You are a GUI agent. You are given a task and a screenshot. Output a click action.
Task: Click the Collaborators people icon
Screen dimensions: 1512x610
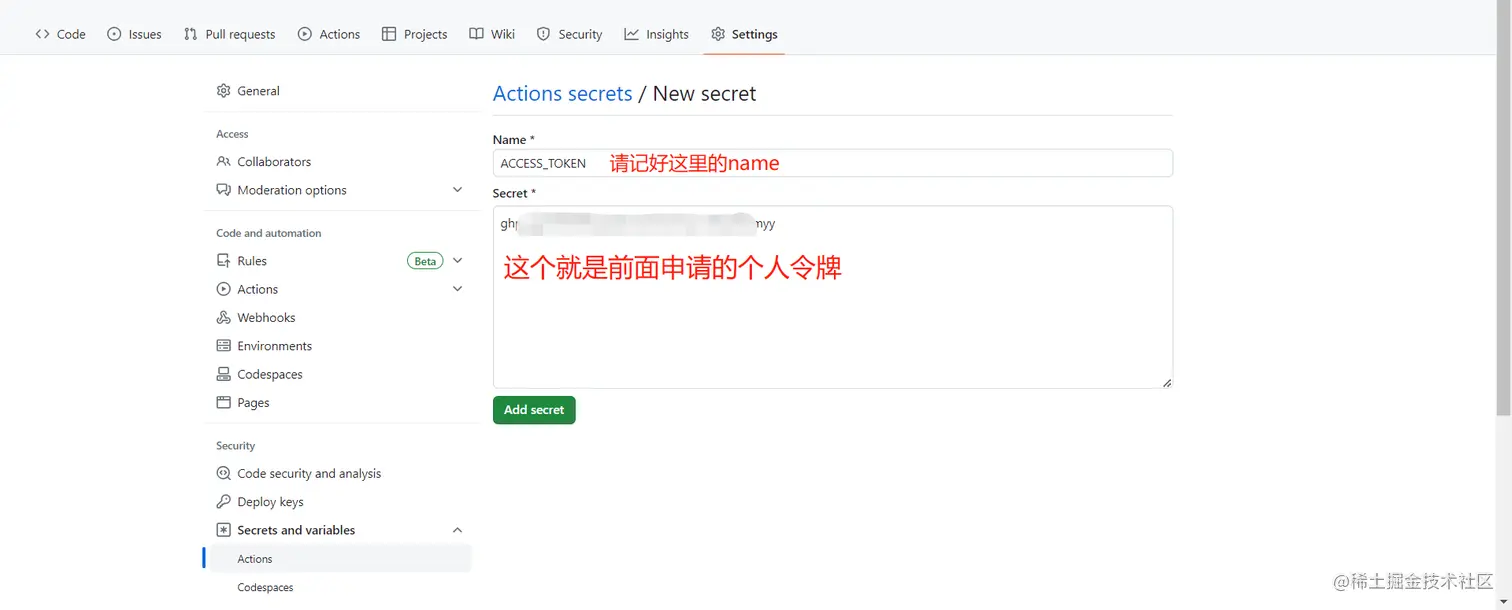point(223,162)
